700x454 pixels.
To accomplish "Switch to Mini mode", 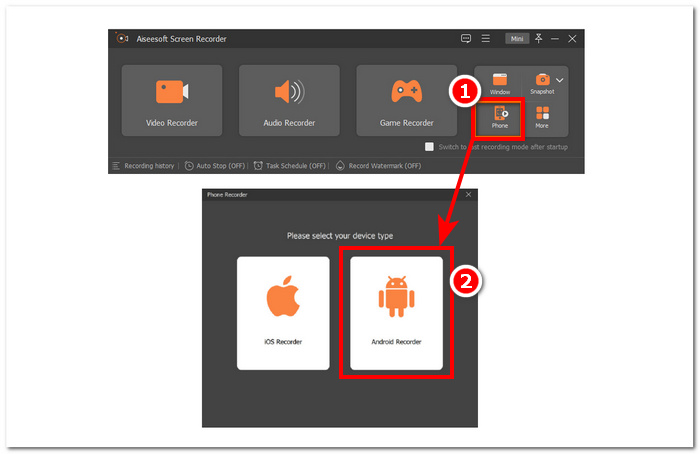I will coord(516,38).
